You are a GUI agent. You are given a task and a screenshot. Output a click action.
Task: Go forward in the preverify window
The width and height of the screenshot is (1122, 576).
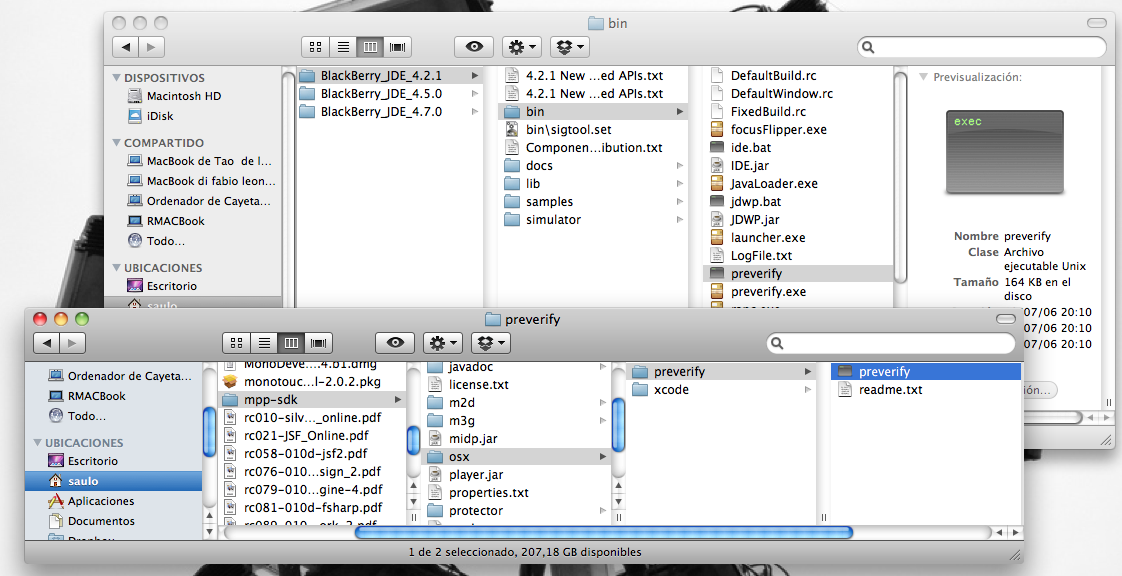coord(72,343)
